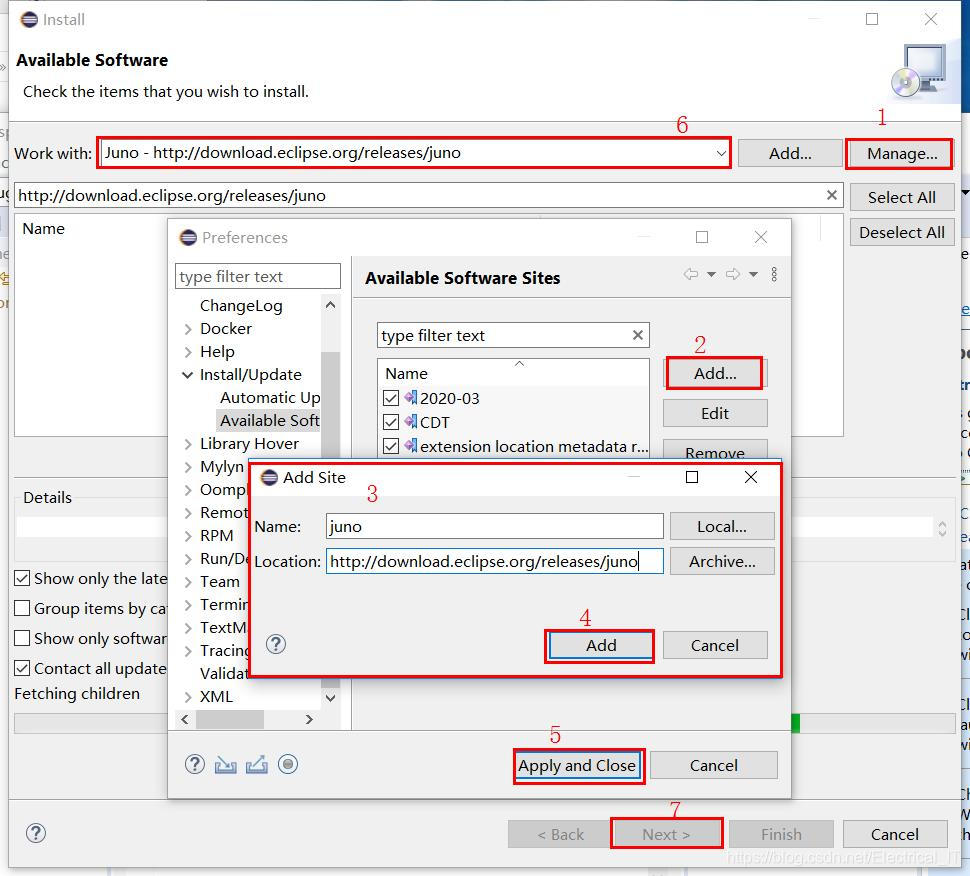Open the Work with dropdown arrow
The width and height of the screenshot is (970, 876).
click(x=721, y=153)
